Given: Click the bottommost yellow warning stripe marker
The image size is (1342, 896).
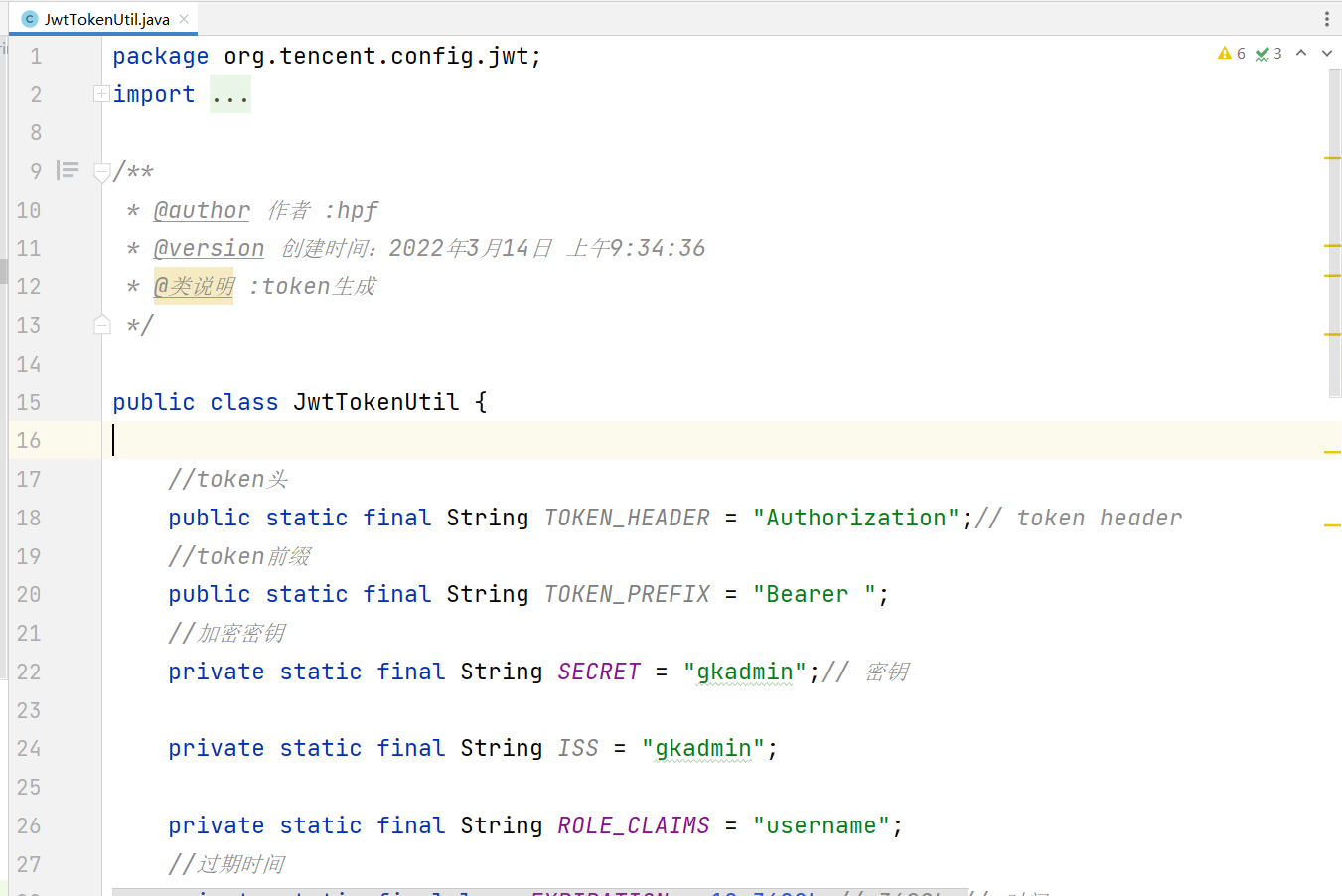Looking at the screenshot, I should click(x=1333, y=524).
